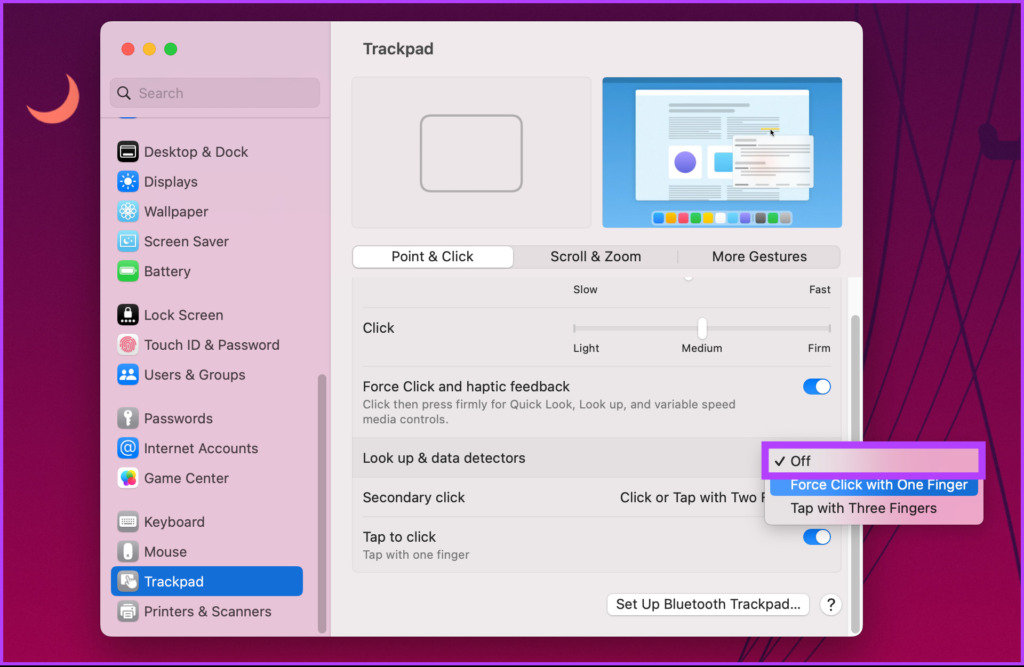
Task: Click the Touch ID fingerprint icon
Action: tap(127, 345)
